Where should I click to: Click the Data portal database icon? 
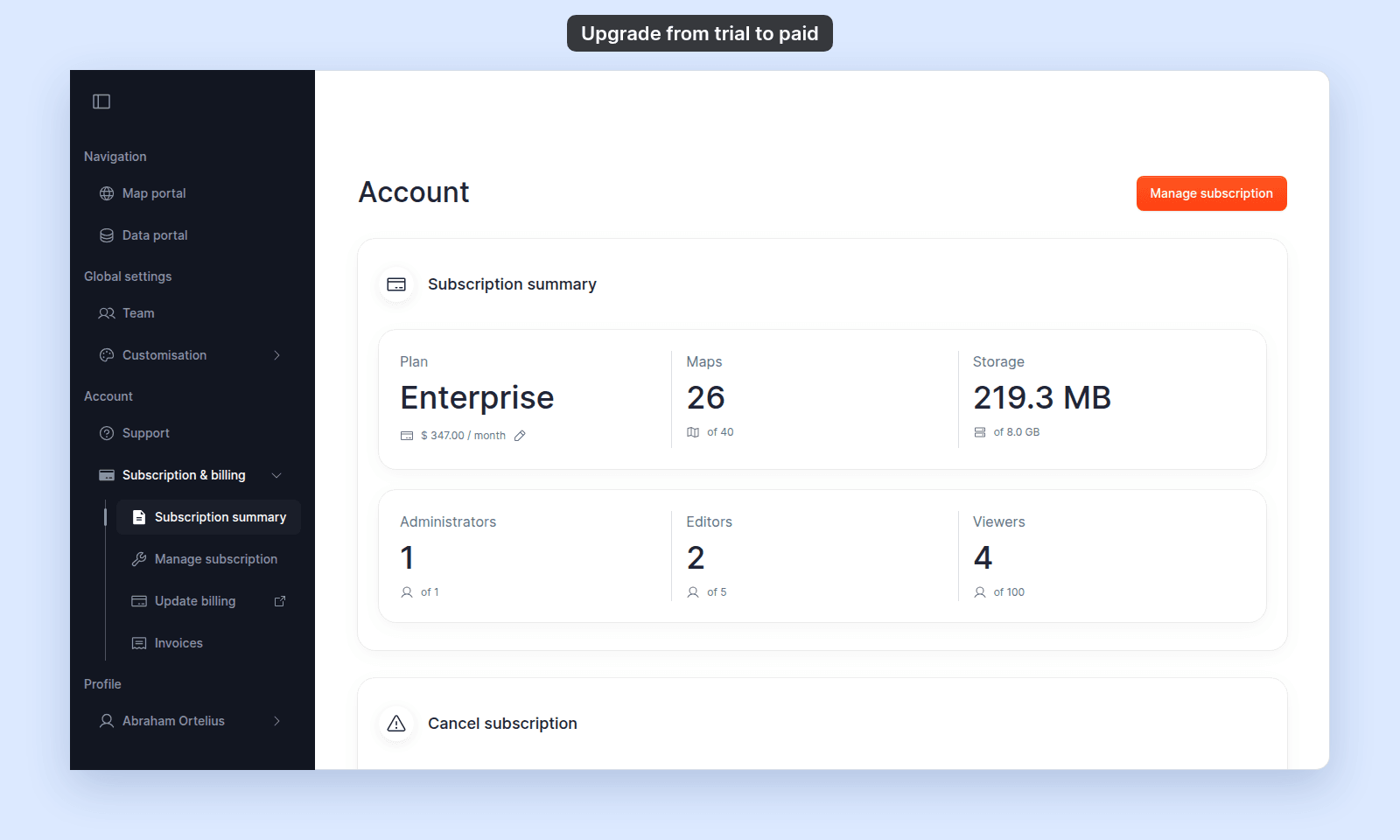coord(107,235)
